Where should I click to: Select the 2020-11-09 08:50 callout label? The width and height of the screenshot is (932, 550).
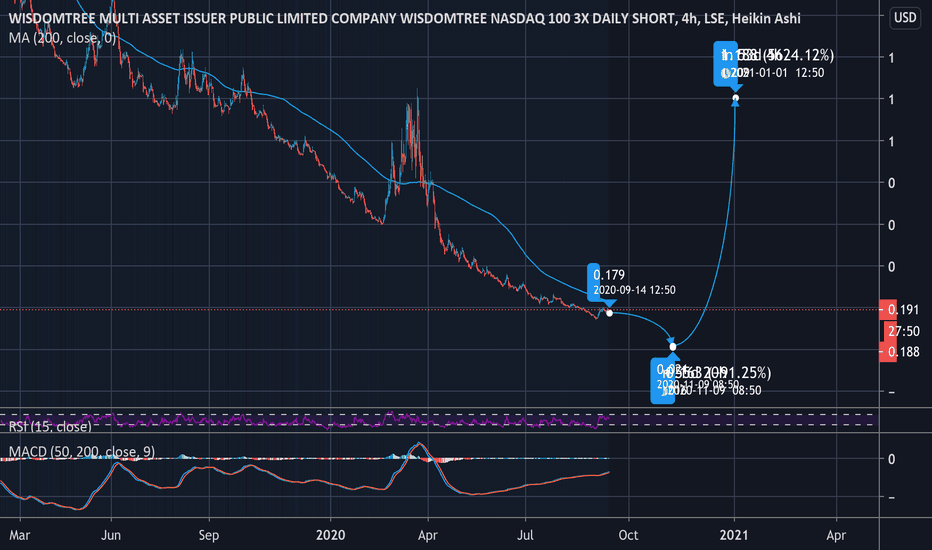coord(711,381)
